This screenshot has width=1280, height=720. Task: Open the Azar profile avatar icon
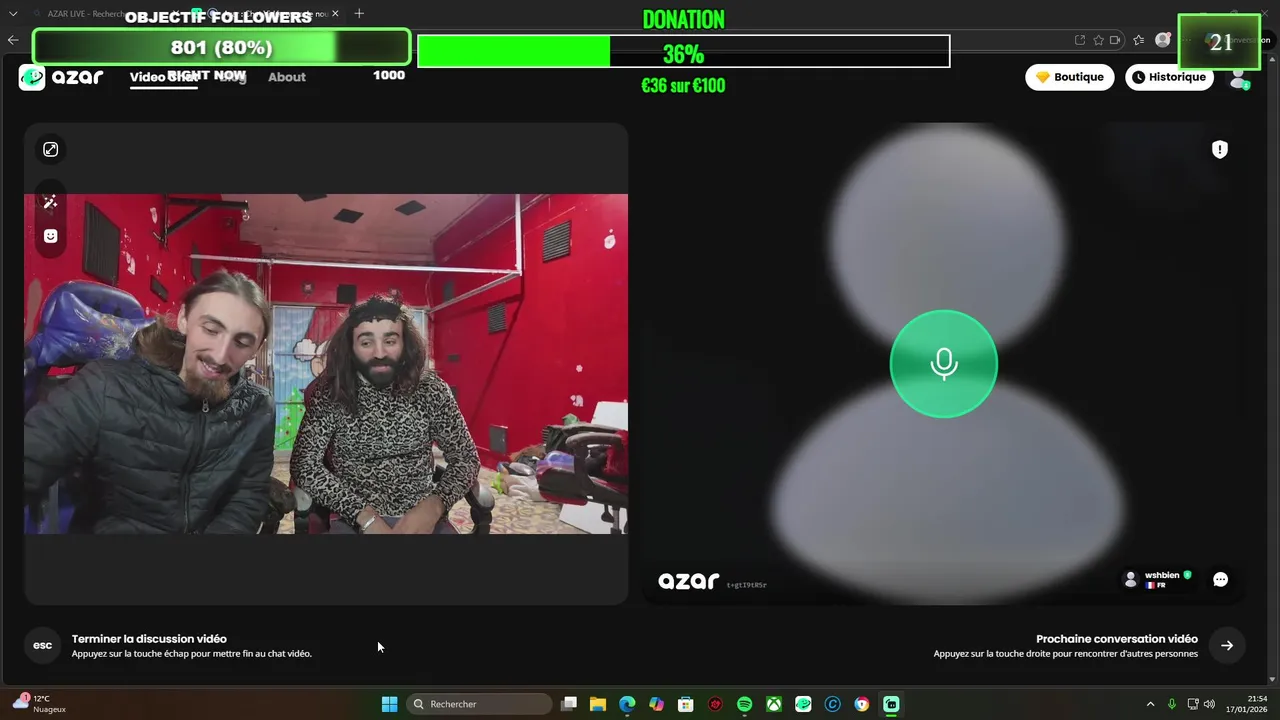pyautogui.click(x=1239, y=77)
